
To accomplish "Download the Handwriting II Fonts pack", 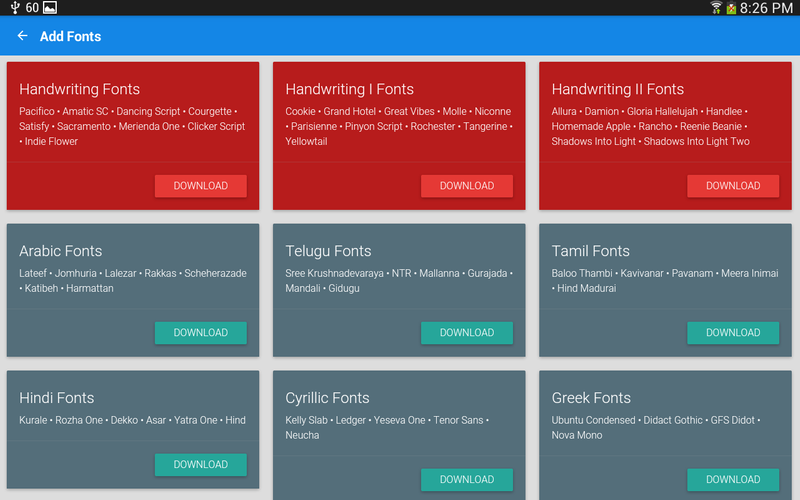I will coord(733,186).
